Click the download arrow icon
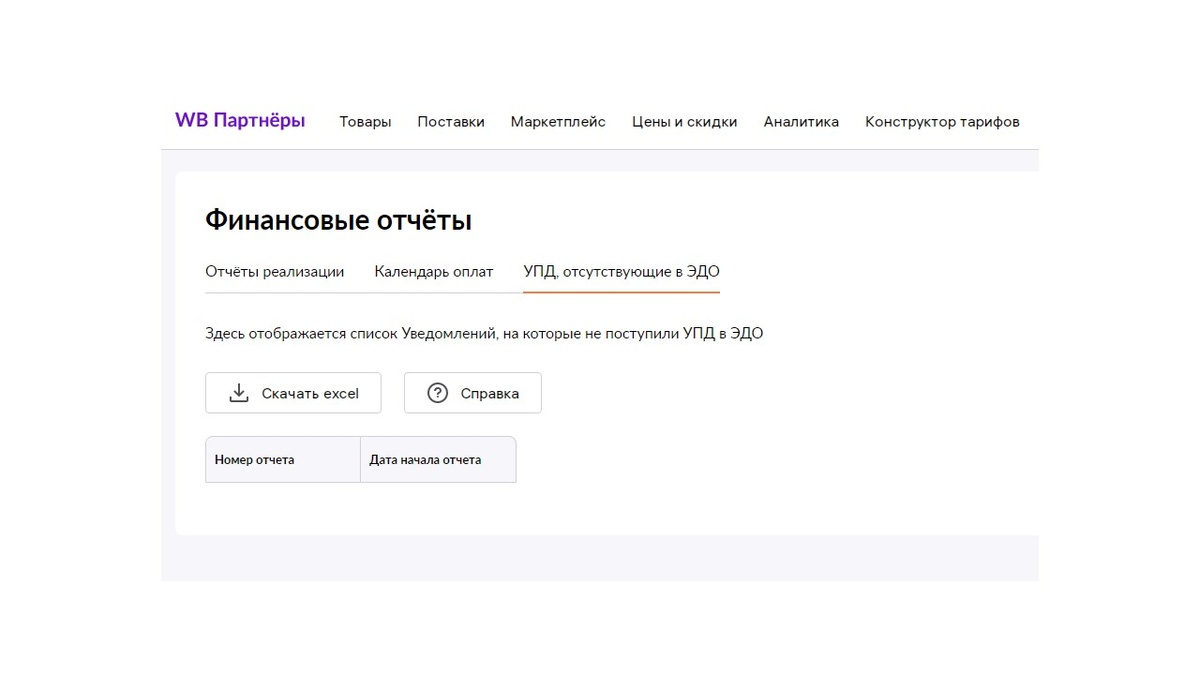This screenshot has height=675, width=1200. (x=238, y=393)
